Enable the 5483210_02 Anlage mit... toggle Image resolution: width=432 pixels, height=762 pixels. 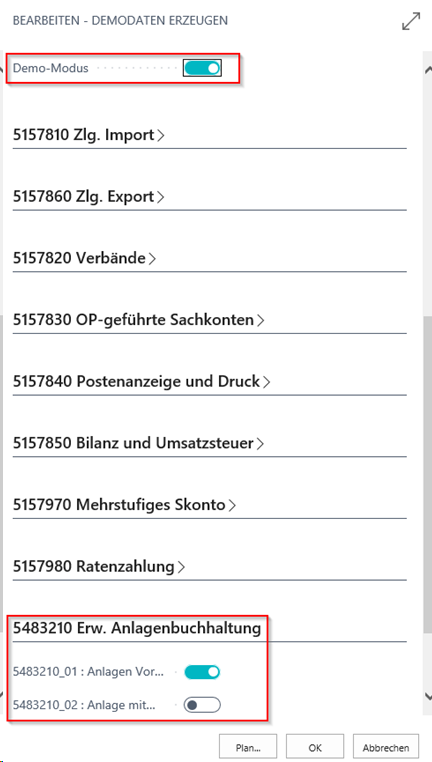click(x=203, y=705)
